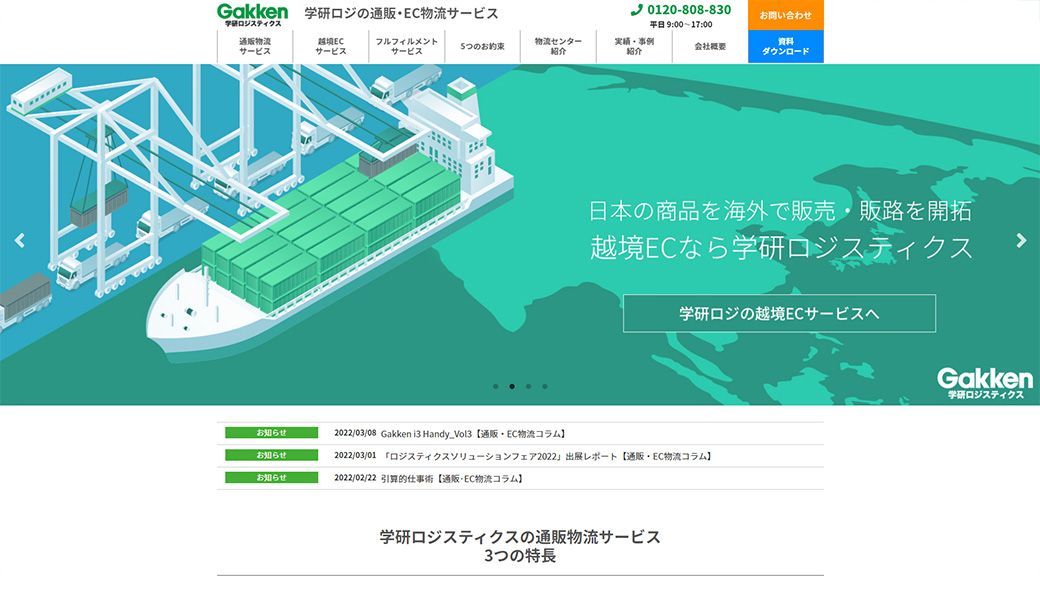
Task: Click the 学研ロジの通販・EC物流サービス header title
Action: coord(401,13)
